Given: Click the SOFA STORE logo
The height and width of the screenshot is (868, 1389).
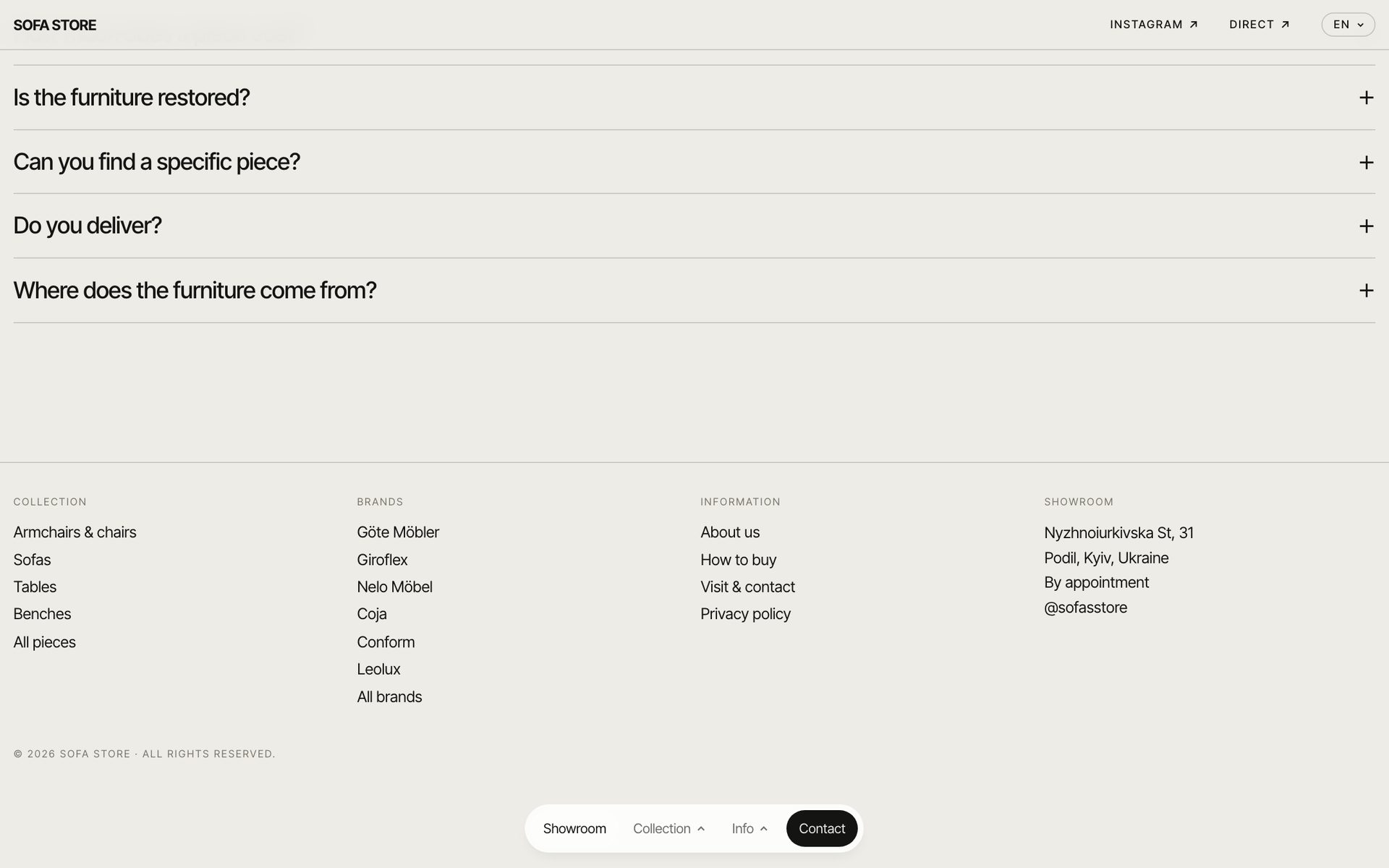Looking at the screenshot, I should click(x=55, y=25).
